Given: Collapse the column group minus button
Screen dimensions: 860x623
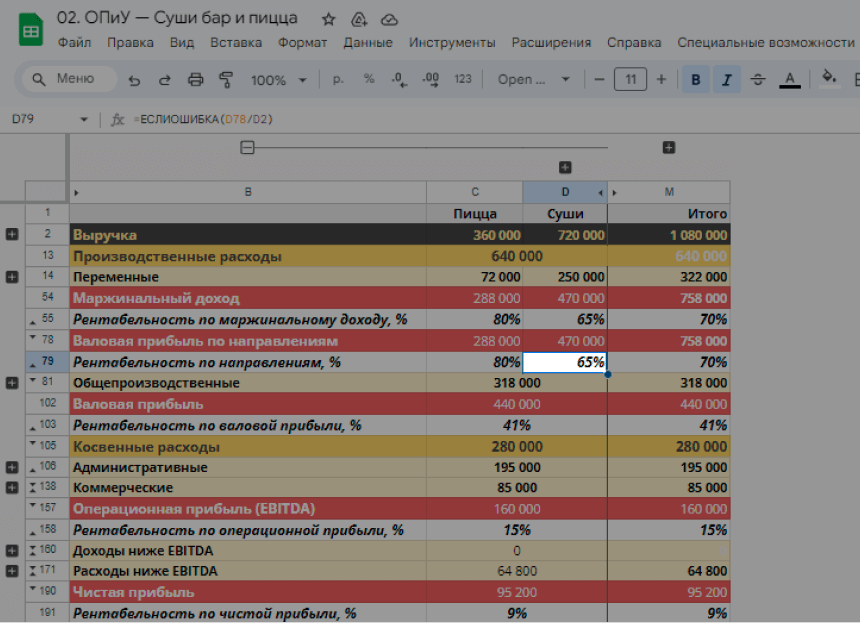Looking at the screenshot, I should pos(248,148).
